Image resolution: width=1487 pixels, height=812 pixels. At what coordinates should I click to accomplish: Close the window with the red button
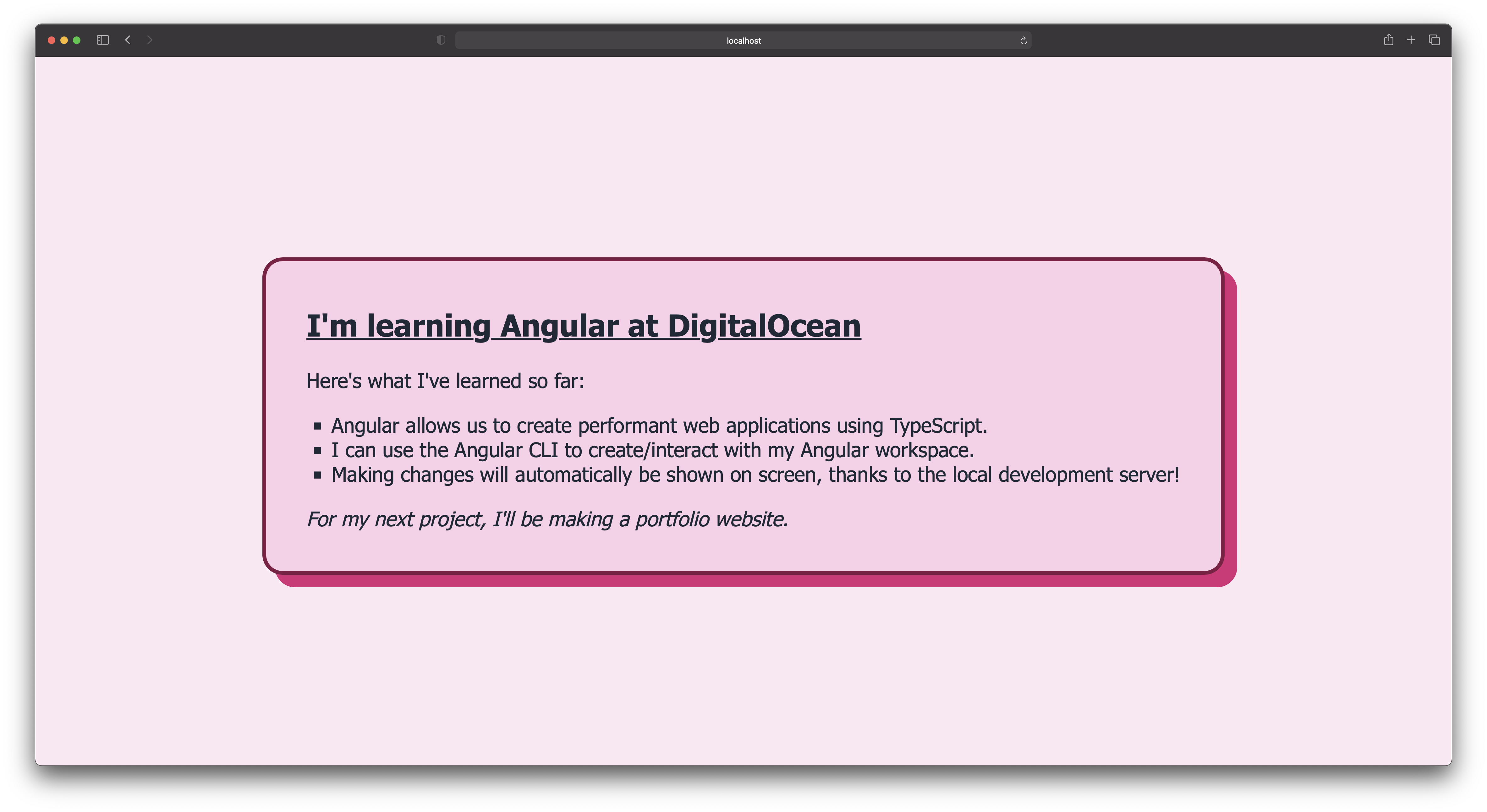(x=51, y=40)
